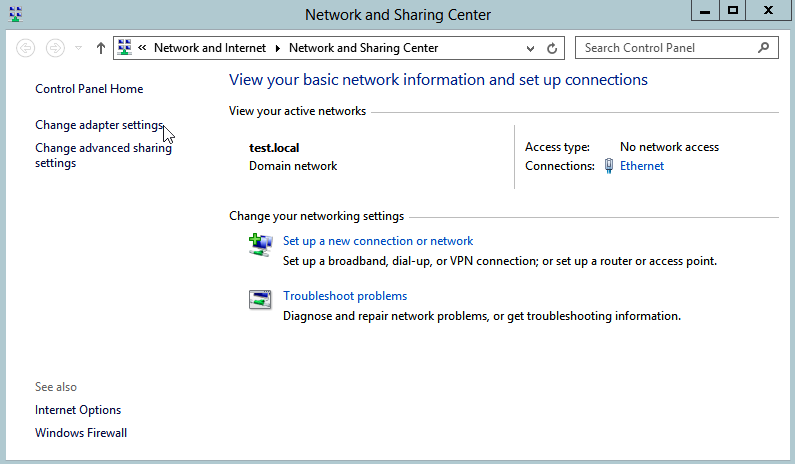Open the recent locations dropdown arrow
This screenshot has height=464, width=795.
[78, 48]
